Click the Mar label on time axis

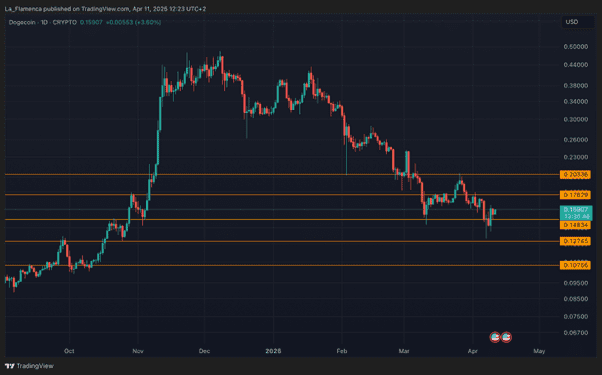pyautogui.click(x=404, y=351)
